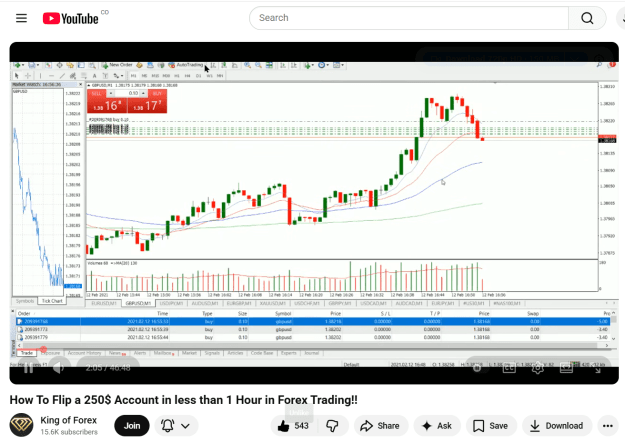Select the crosshair tool in MetaTrader
625x443 pixels.
pyautogui.click(x=28, y=75)
